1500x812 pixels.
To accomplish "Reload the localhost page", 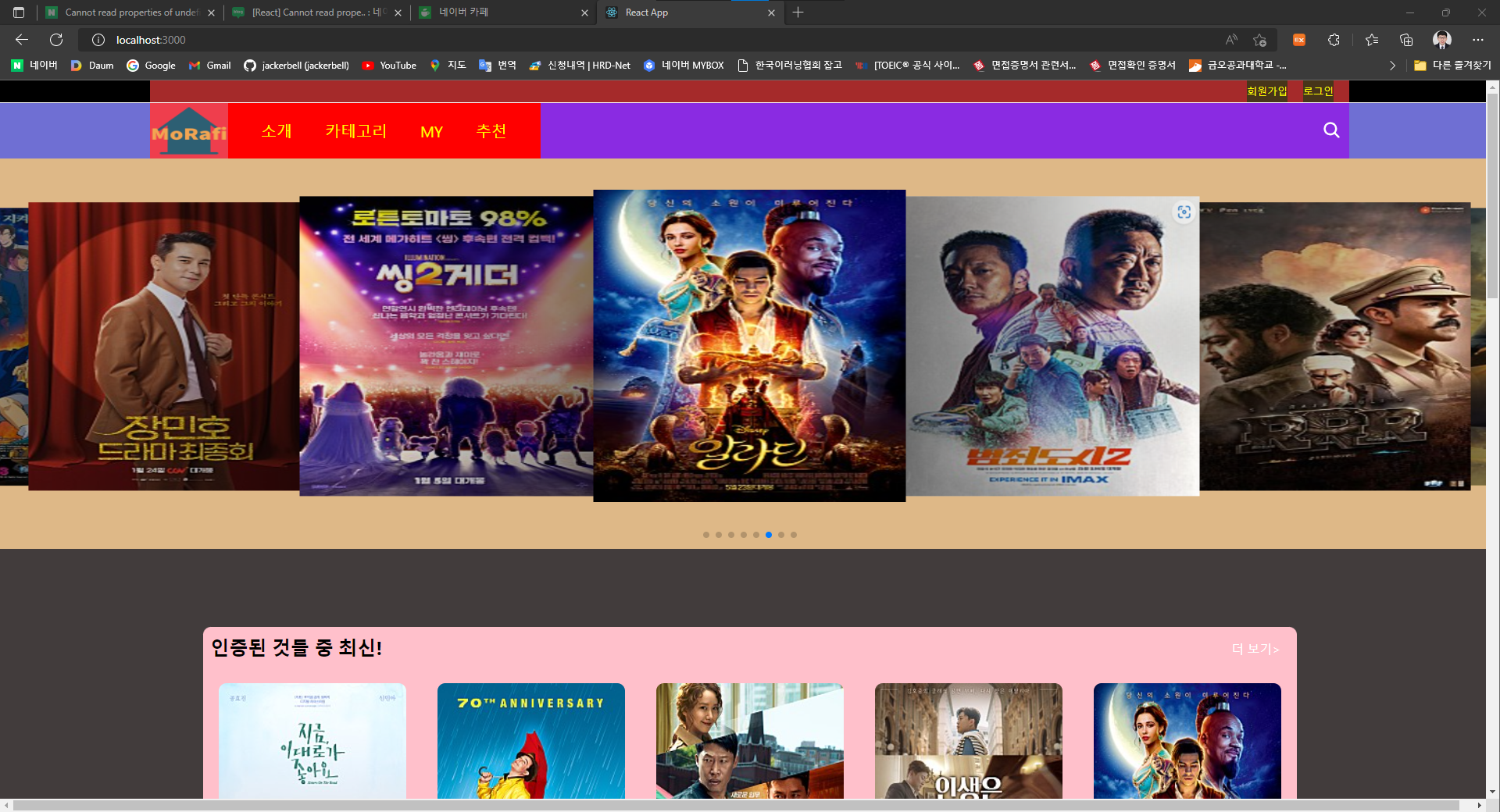I will (x=56, y=40).
